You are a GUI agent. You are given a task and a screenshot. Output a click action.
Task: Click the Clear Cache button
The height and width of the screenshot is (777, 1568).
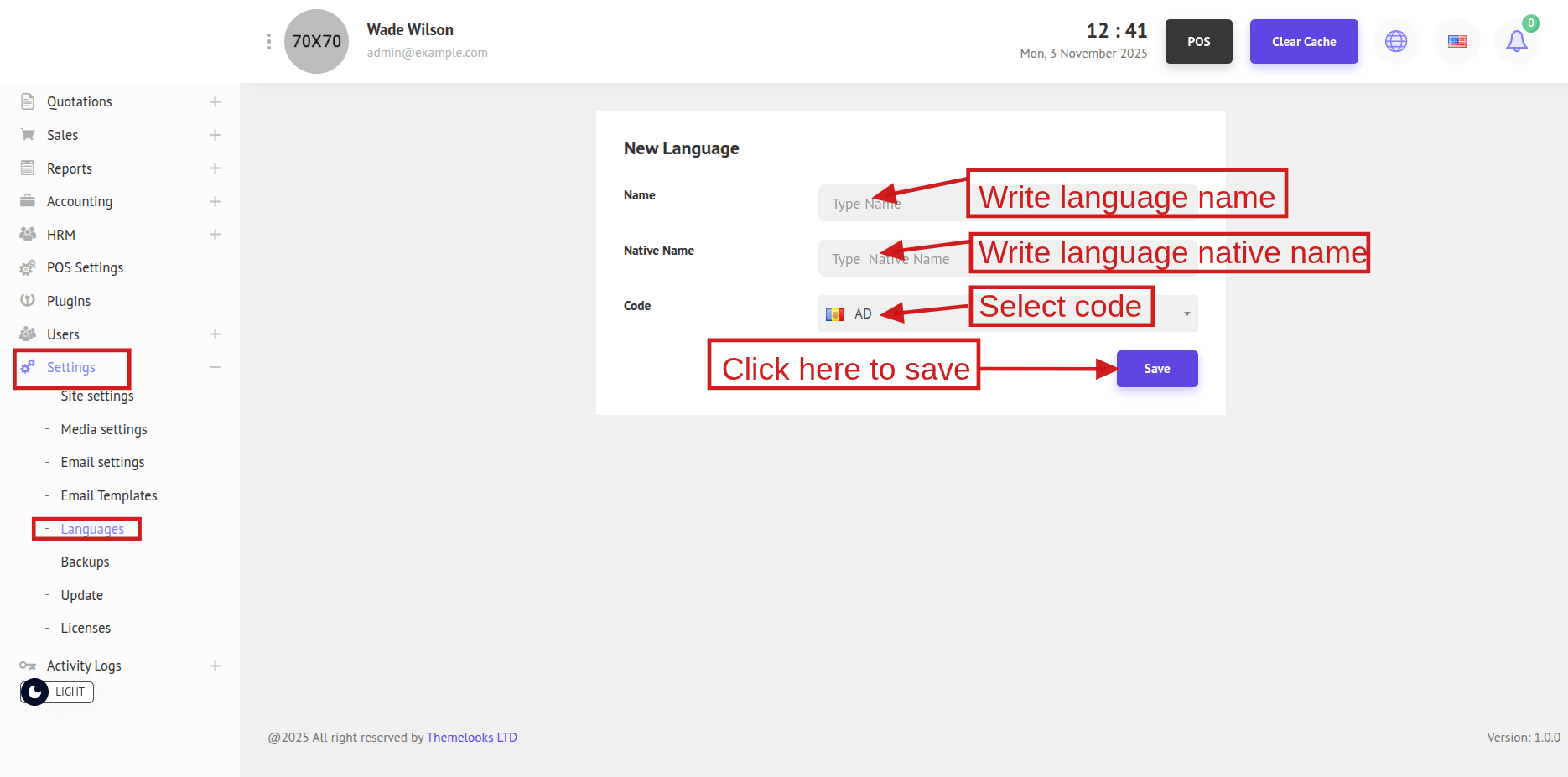(1303, 41)
